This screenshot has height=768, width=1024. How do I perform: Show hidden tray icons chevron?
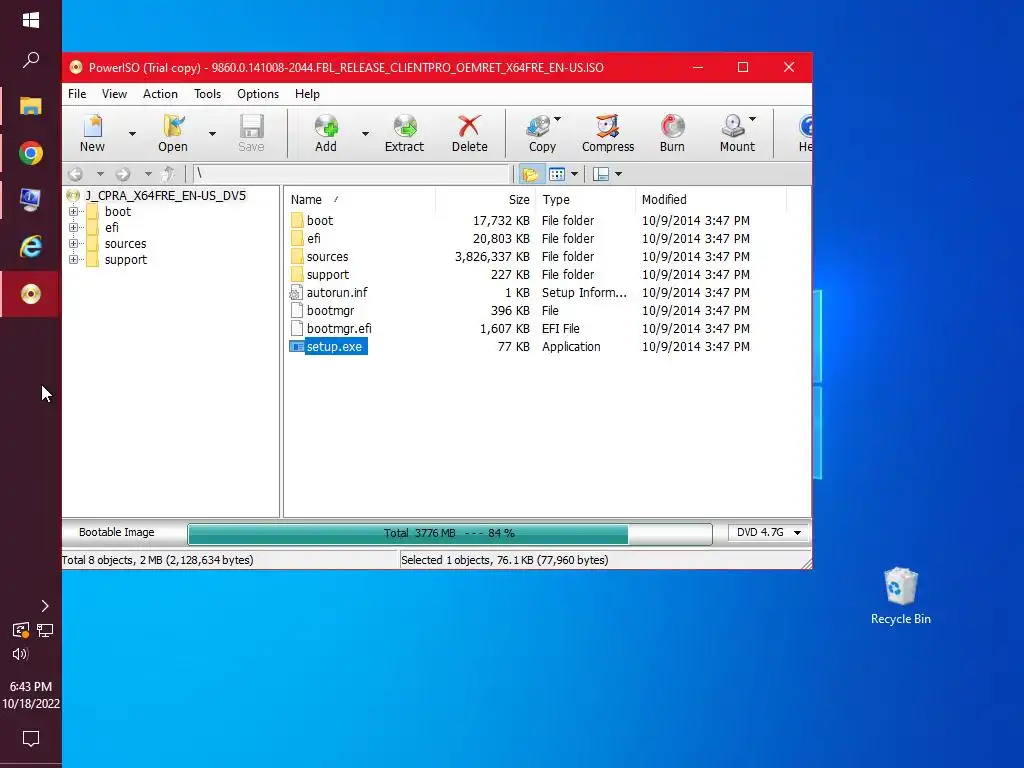click(44, 606)
